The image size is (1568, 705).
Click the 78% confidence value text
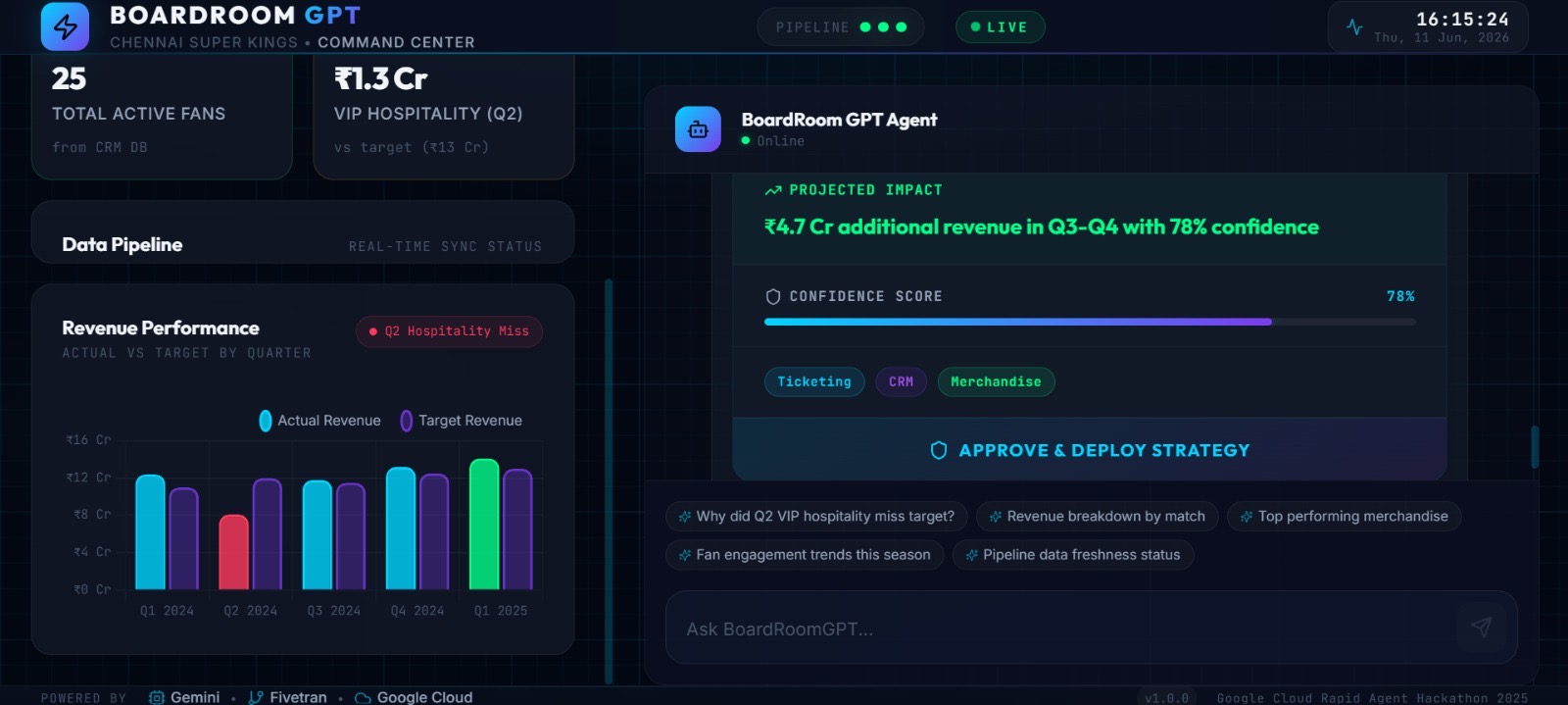coord(1400,296)
